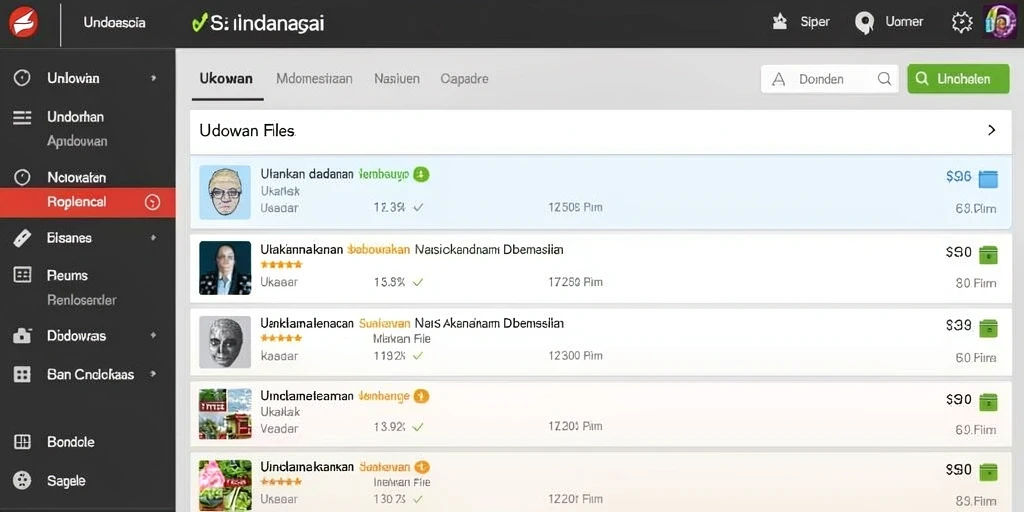
Task: Open the bald face thumbnail in third row
Action: pyautogui.click(x=225, y=342)
